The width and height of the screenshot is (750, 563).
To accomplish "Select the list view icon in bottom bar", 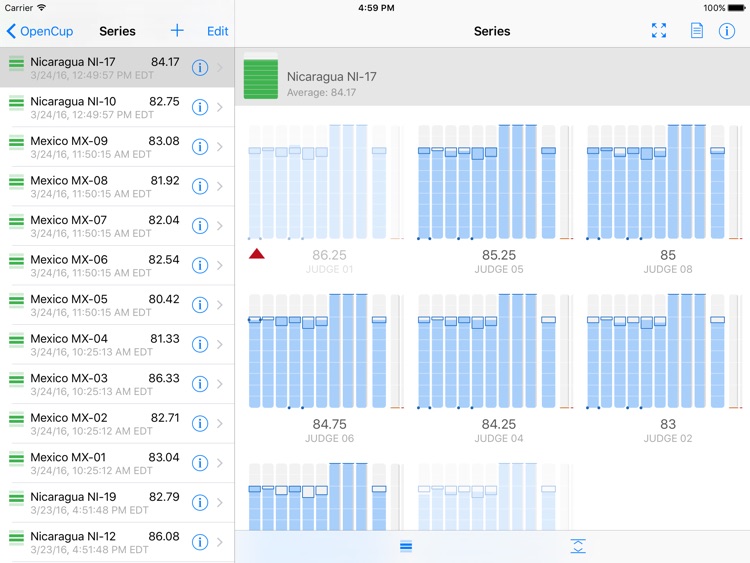I will (406, 546).
